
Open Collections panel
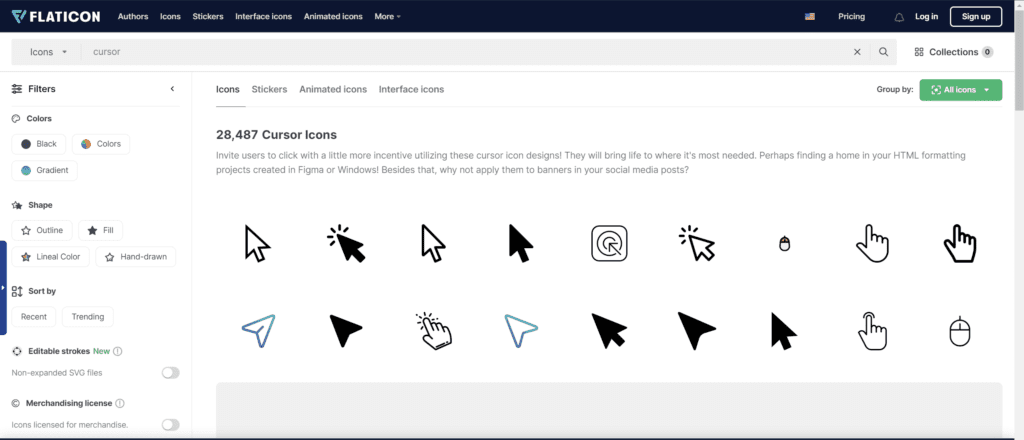953,52
